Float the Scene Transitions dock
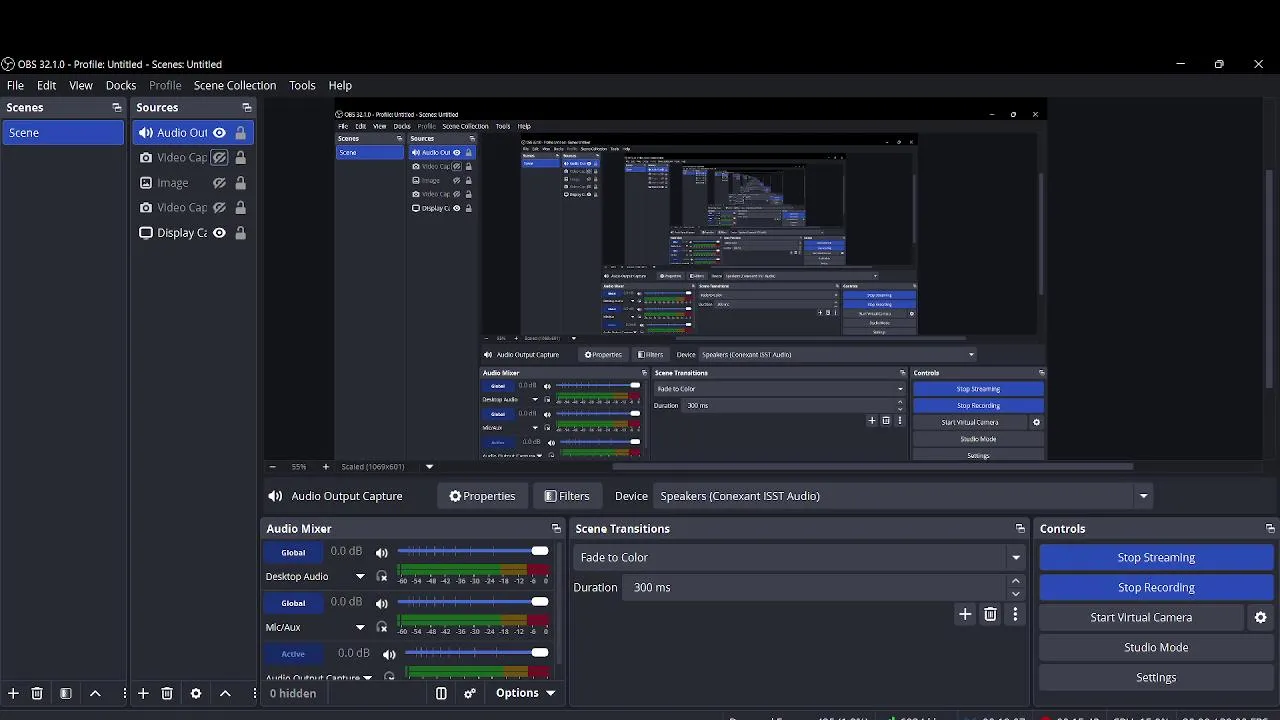1280x720 pixels. 1020,528
